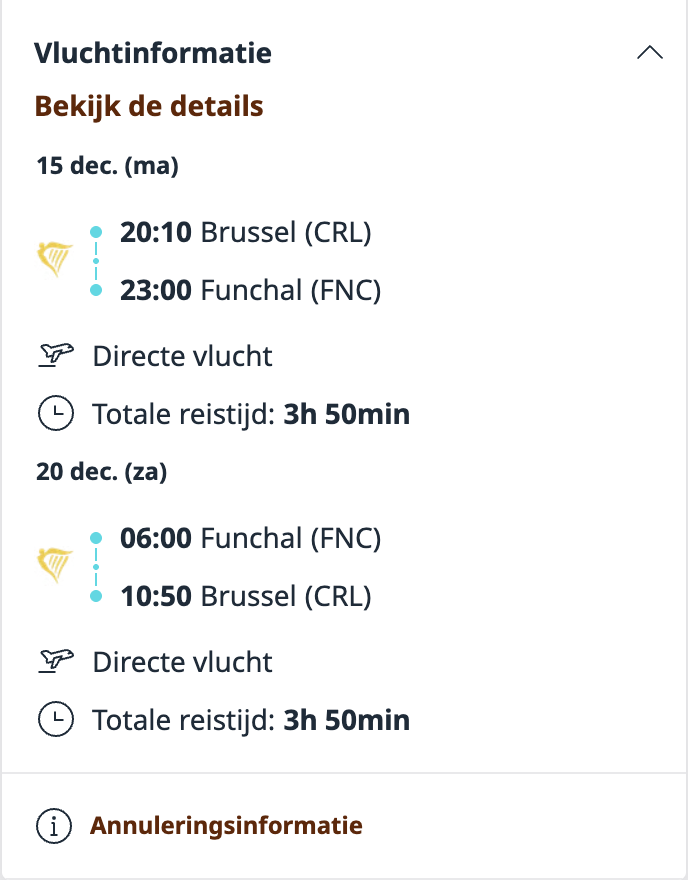This screenshot has width=688, height=880.
Task: Collapse the Vluchtinformatie panel via its chevron
Action: pos(652,51)
